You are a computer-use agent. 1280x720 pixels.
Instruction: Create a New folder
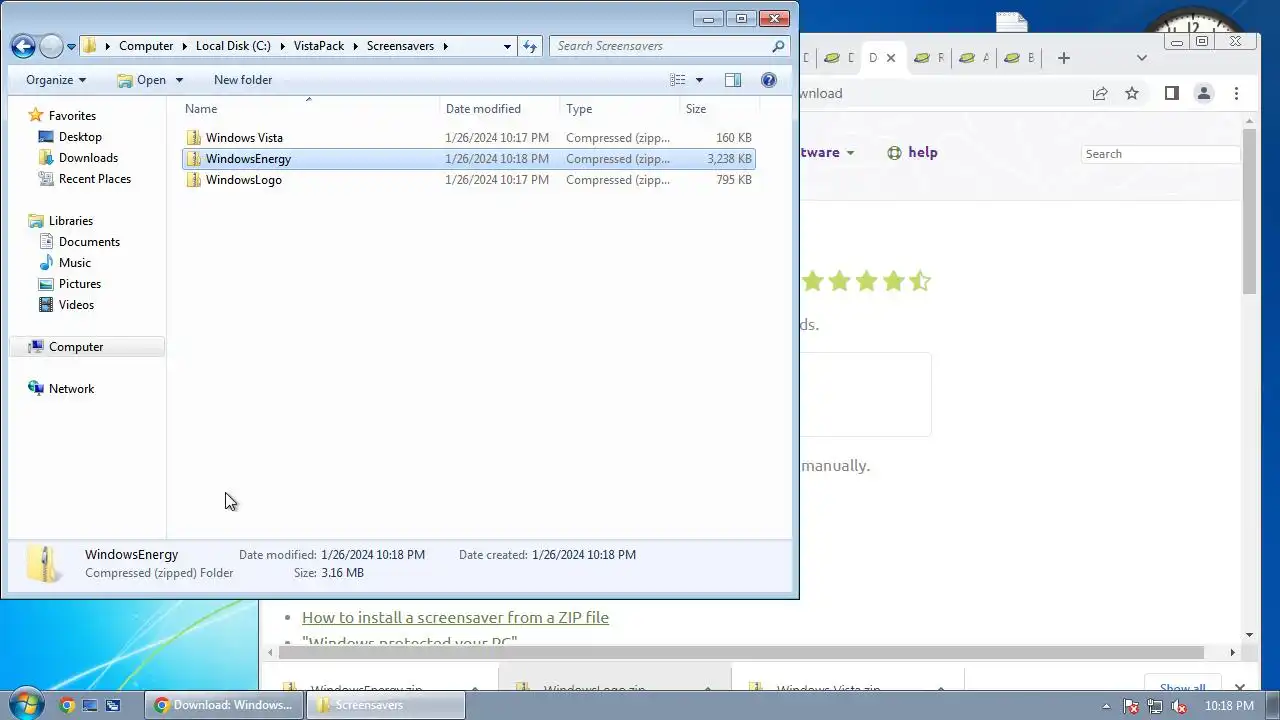pos(243,80)
